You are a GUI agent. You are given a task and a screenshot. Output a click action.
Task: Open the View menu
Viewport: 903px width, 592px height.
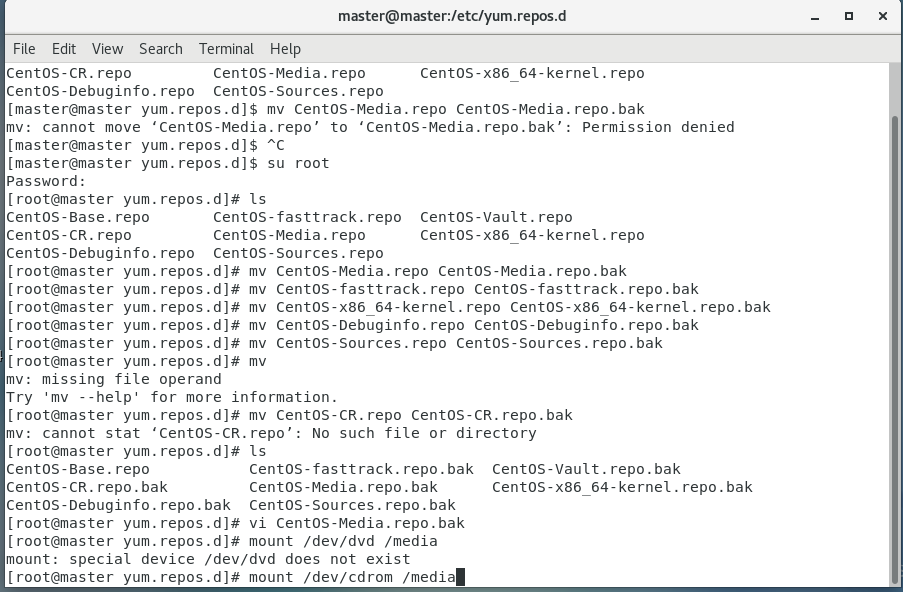(x=108, y=49)
